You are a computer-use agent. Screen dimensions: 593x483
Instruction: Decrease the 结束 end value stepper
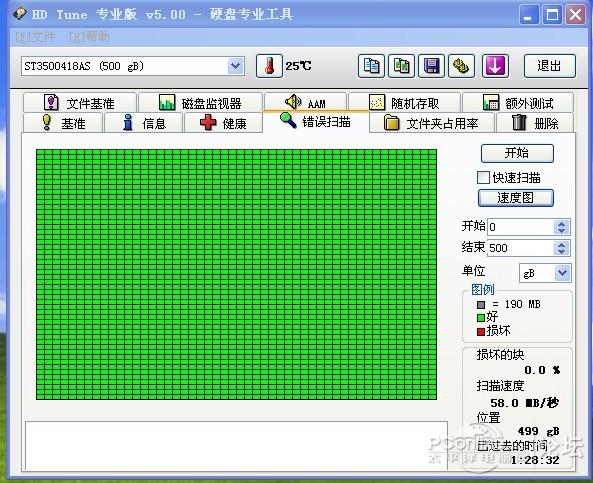(562, 252)
